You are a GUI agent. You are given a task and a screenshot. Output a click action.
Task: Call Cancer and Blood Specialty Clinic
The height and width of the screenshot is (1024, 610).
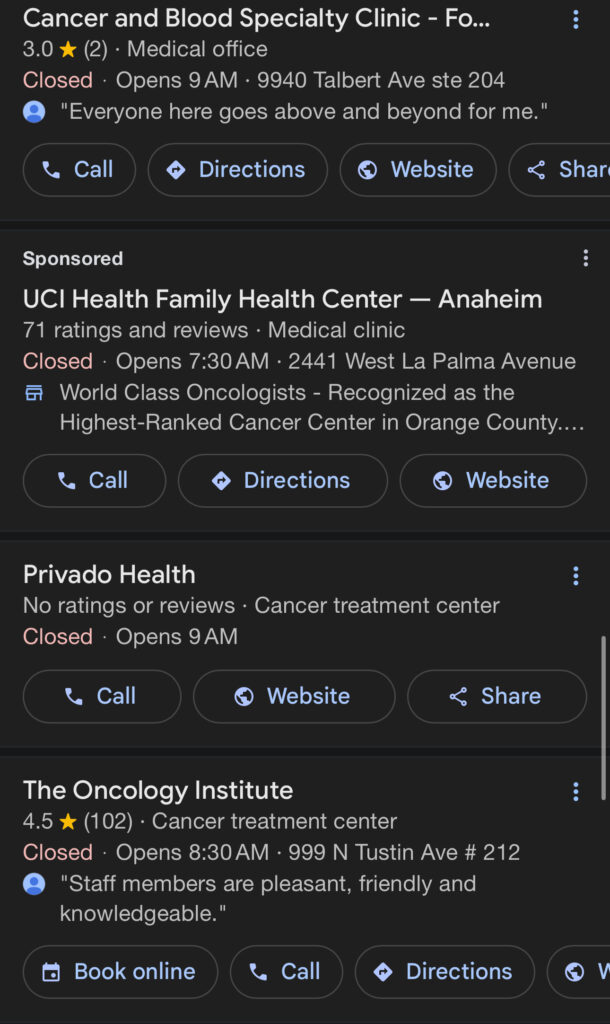79,170
